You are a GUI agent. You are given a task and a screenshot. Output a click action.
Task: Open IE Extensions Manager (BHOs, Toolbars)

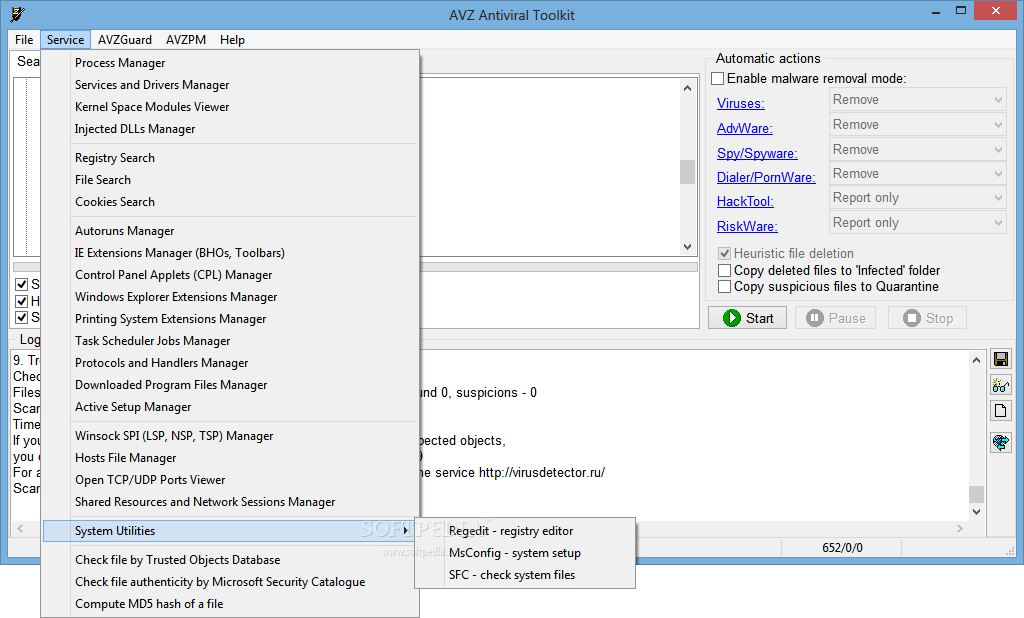[x=230, y=253]
